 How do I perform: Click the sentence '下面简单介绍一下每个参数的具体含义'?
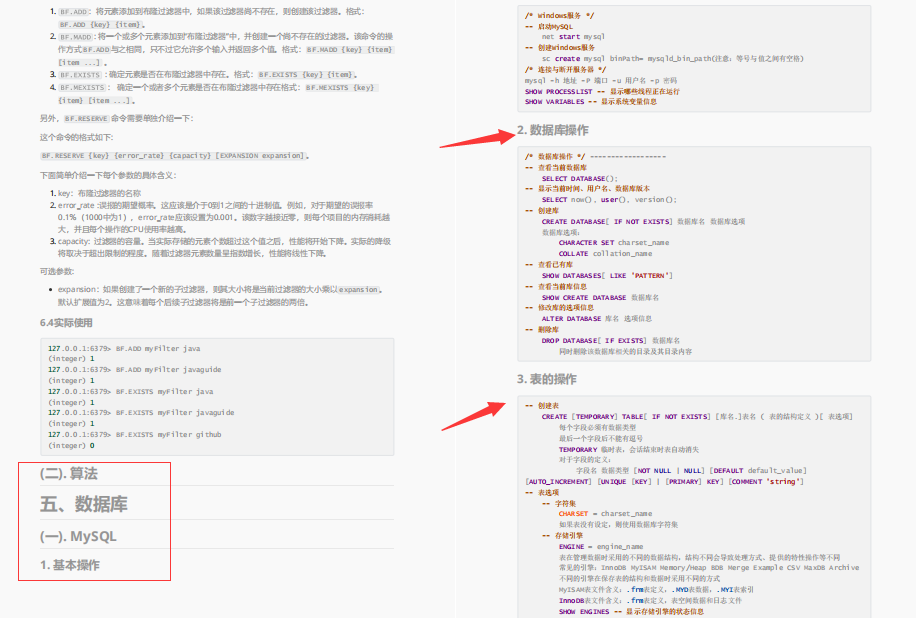coord(108,175)
